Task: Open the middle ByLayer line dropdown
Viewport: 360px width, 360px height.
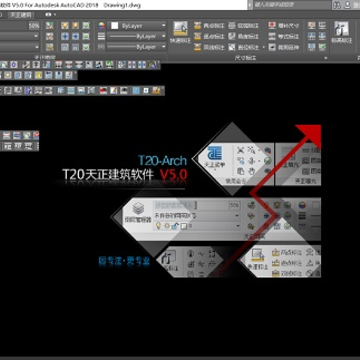Action: click(136, 36)
